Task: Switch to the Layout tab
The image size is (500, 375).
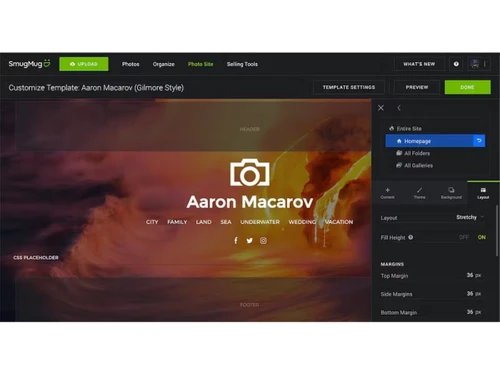Action: click(483, 193)
